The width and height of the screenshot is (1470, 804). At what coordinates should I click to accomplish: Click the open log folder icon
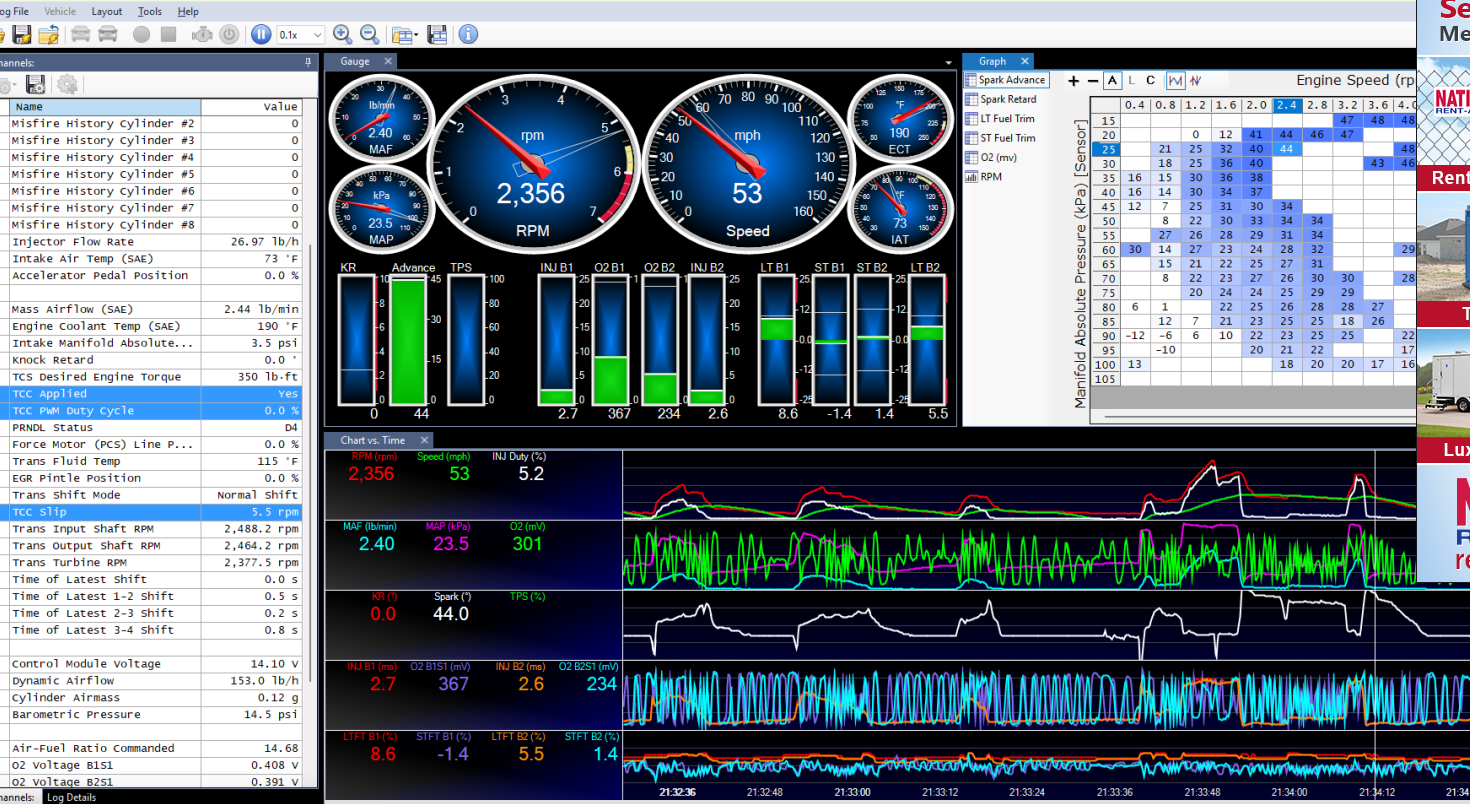48,35
